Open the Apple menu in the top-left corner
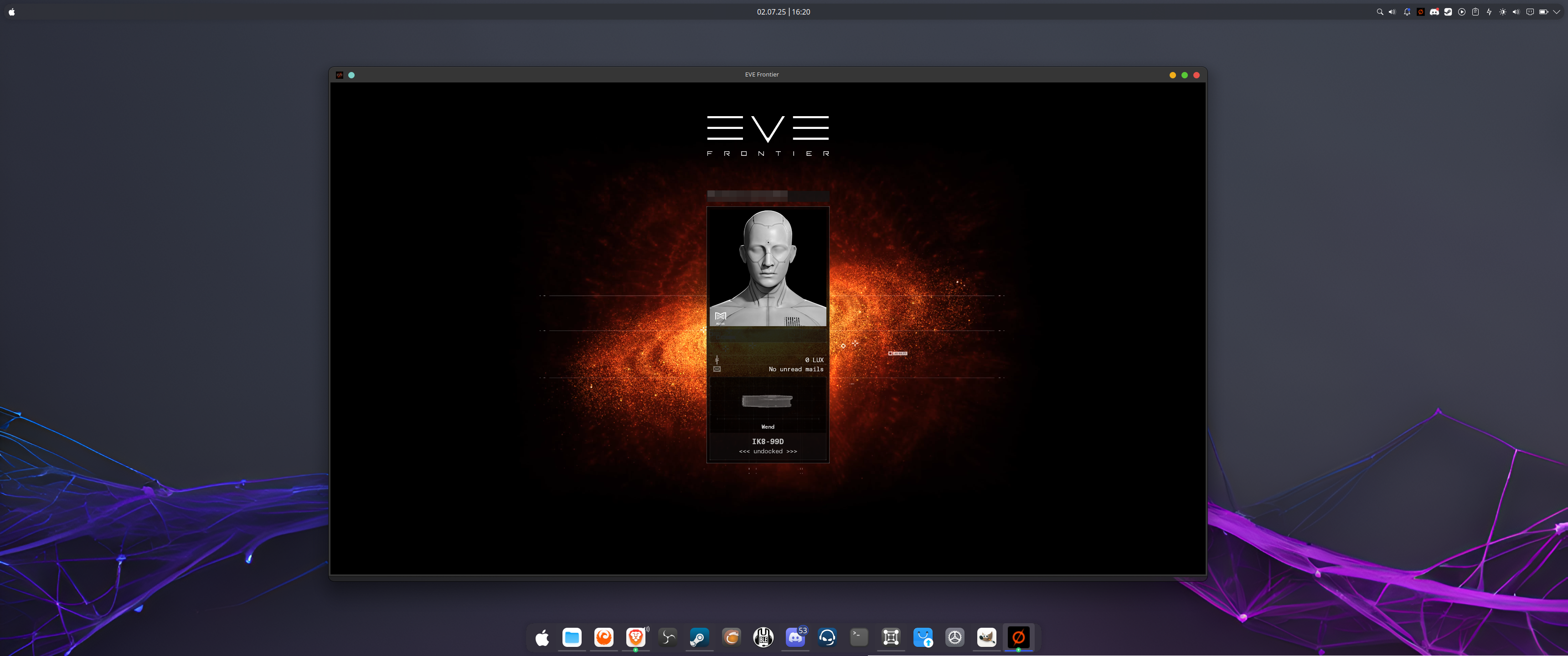1568x656 pixels. pos(11,11)
